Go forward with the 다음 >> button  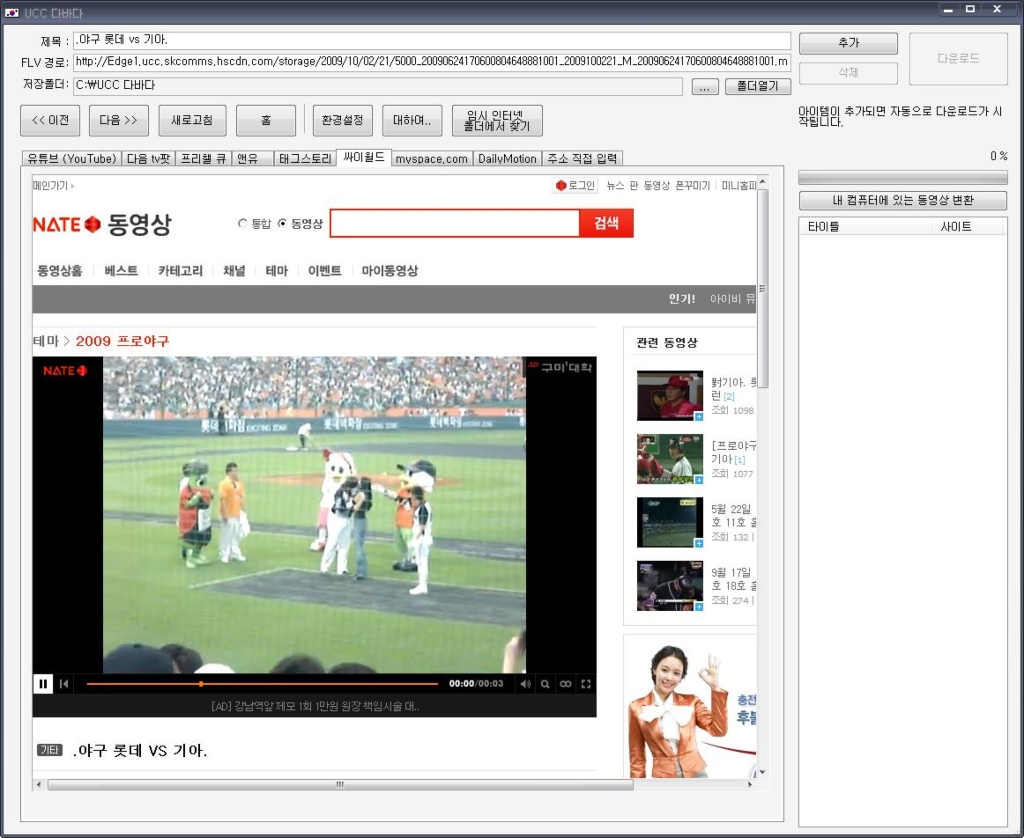pos(118,120)
